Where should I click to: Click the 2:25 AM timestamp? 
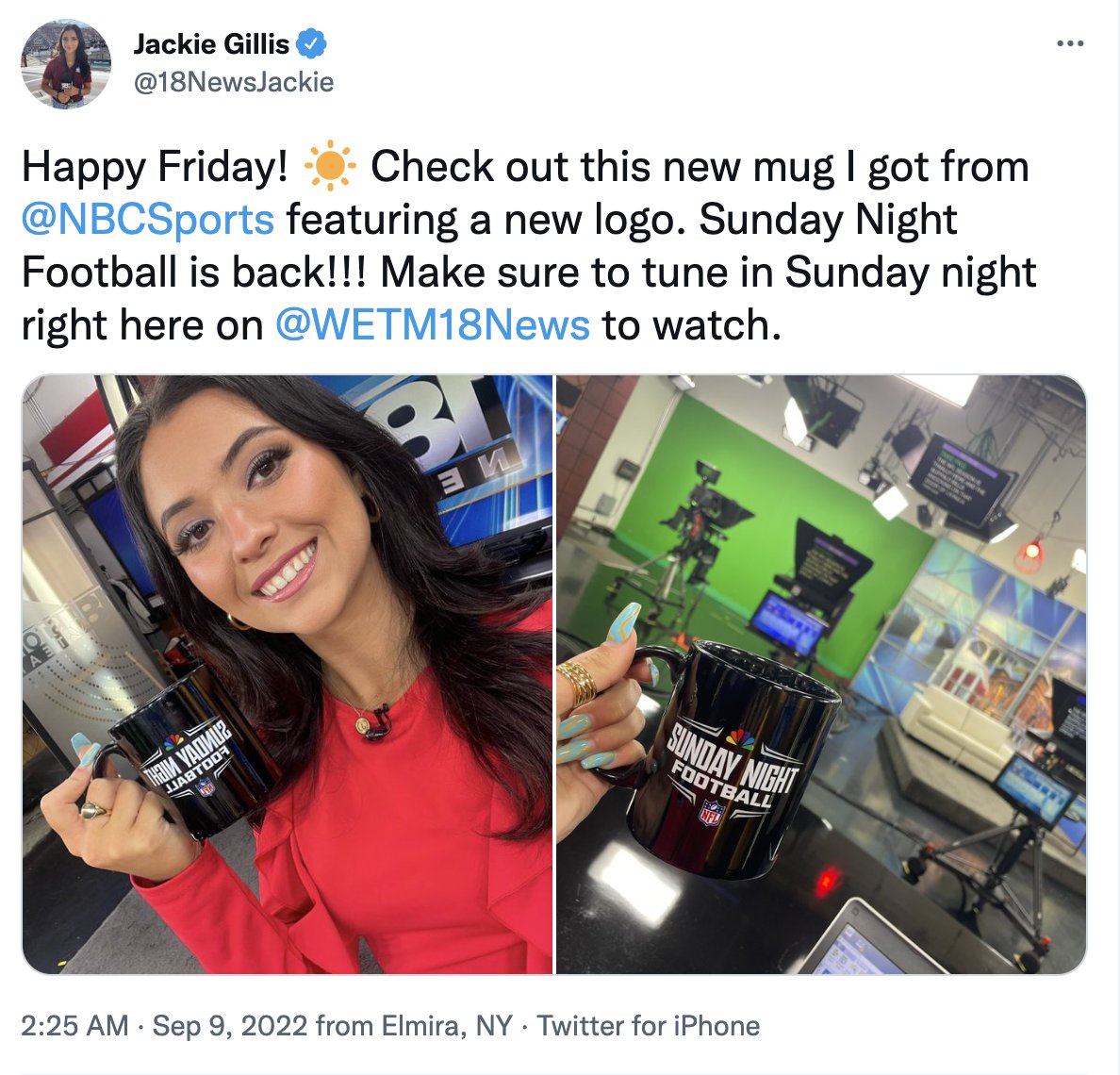(74, 1026)
